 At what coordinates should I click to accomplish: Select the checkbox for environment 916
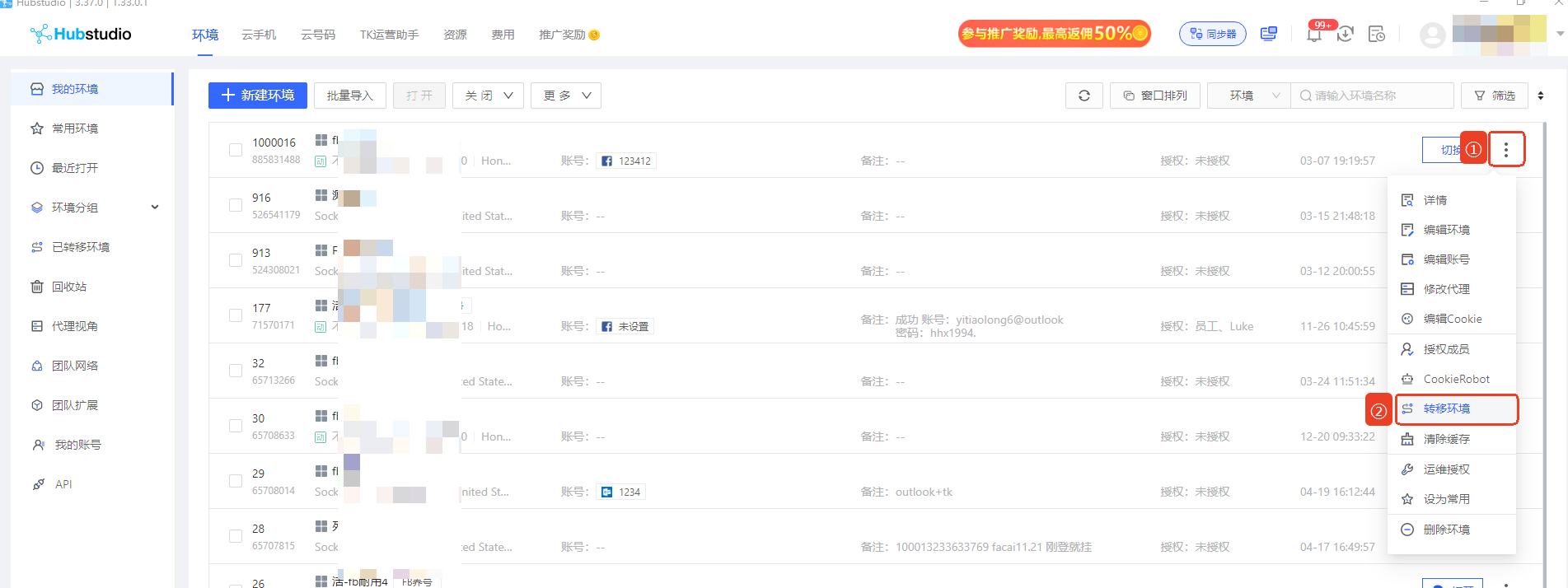point(236,205)
